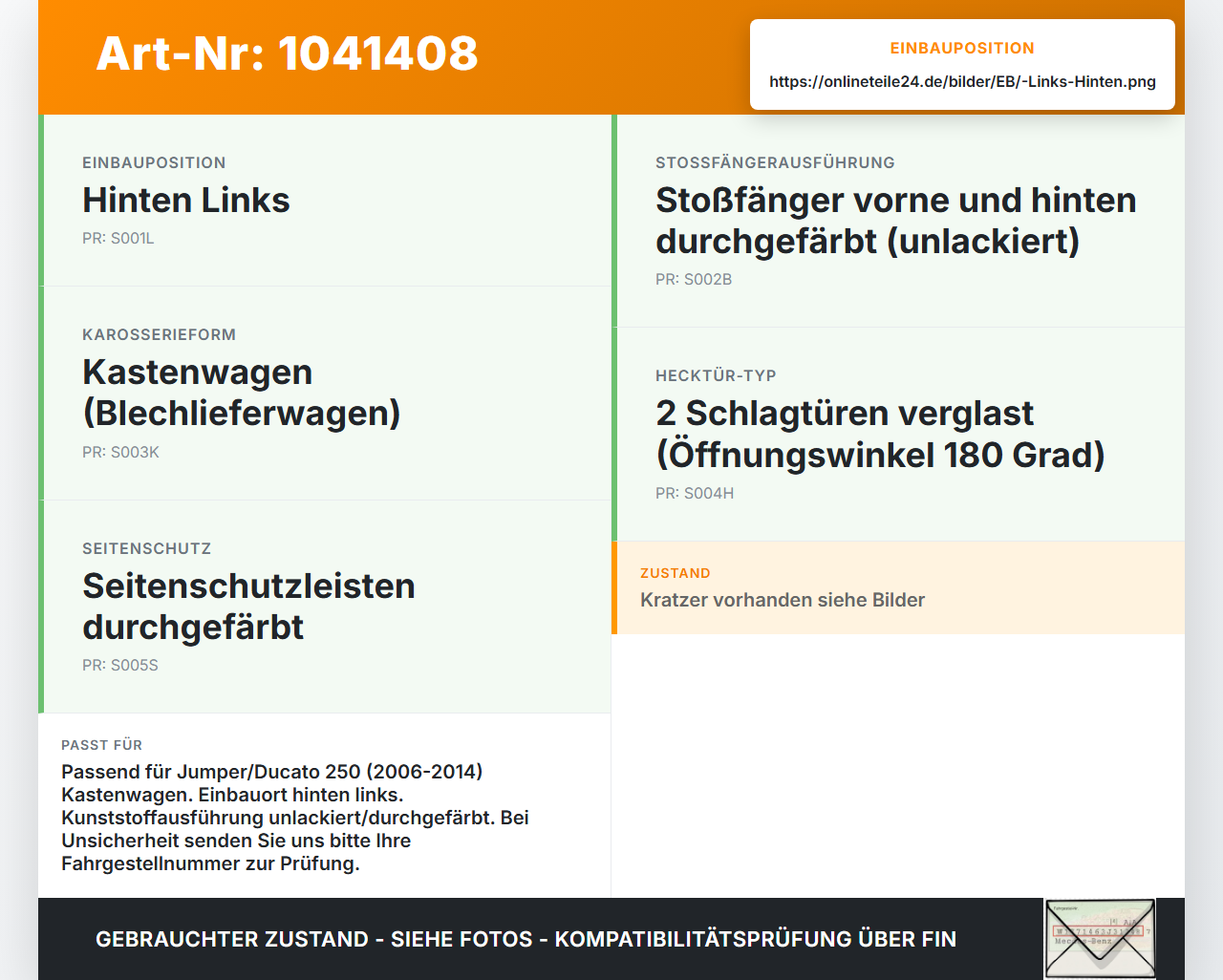Click the STOSSFÄNGERAUSFÜHRUNG section label

[775, 162]
